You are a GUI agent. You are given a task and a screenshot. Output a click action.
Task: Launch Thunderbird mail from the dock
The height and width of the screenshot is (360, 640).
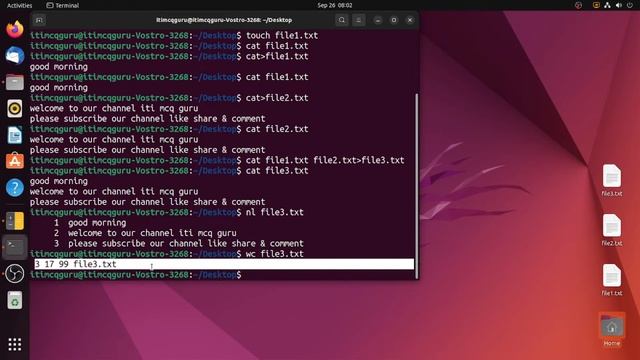[x=15, y=56]
